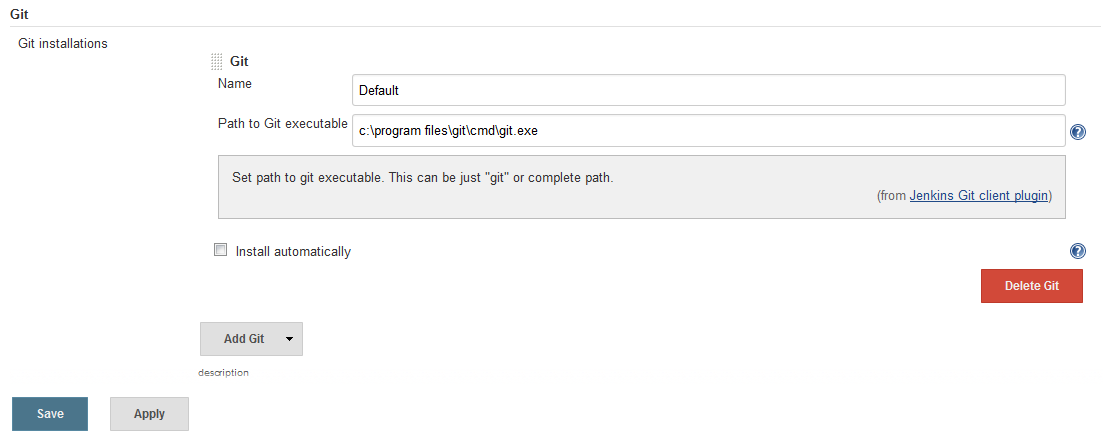Click the Git installations label

[63, 43]
